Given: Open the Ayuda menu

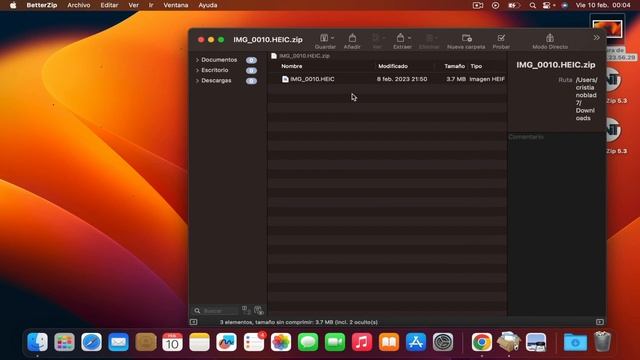Looking at the screenshot, I should pos(208,5).
